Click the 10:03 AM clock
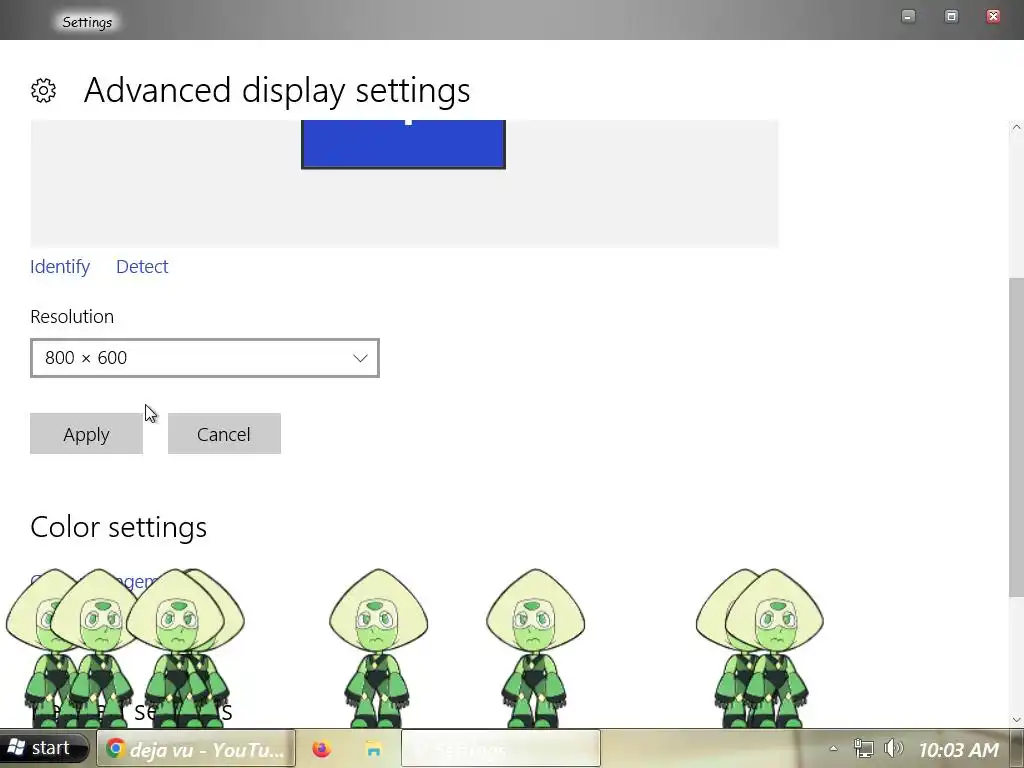Viewport: 1024px width, 768px height. click(959, 750)
